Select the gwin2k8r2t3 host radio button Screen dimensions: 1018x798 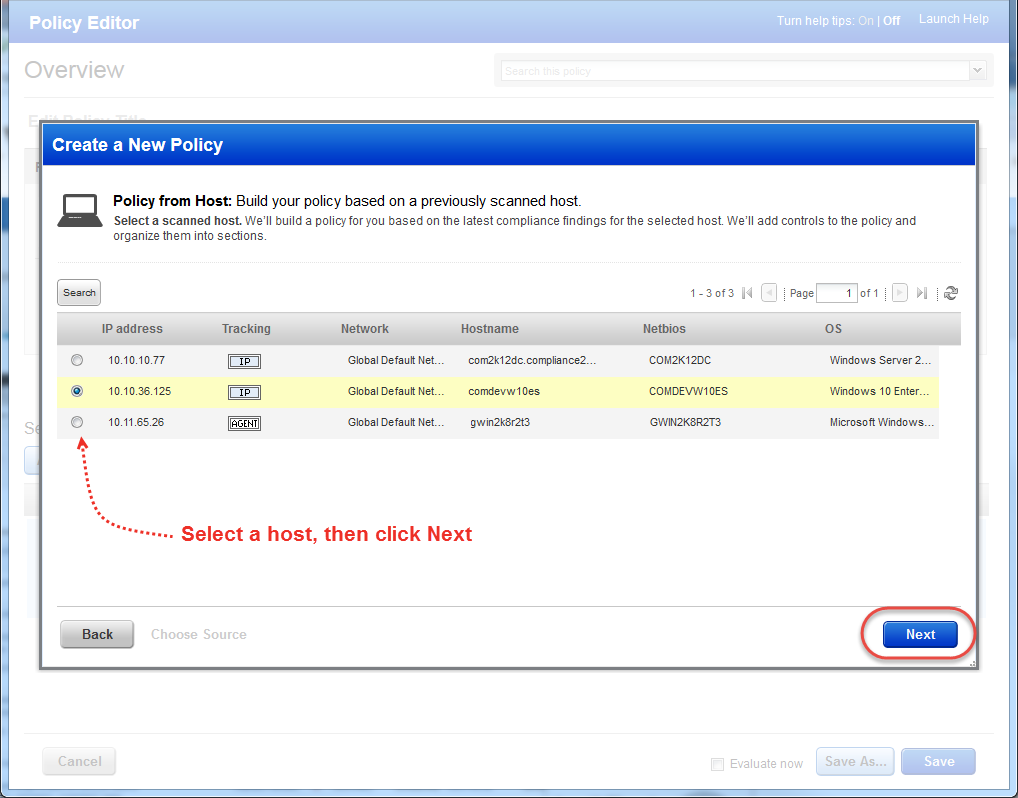pos(76,422)
